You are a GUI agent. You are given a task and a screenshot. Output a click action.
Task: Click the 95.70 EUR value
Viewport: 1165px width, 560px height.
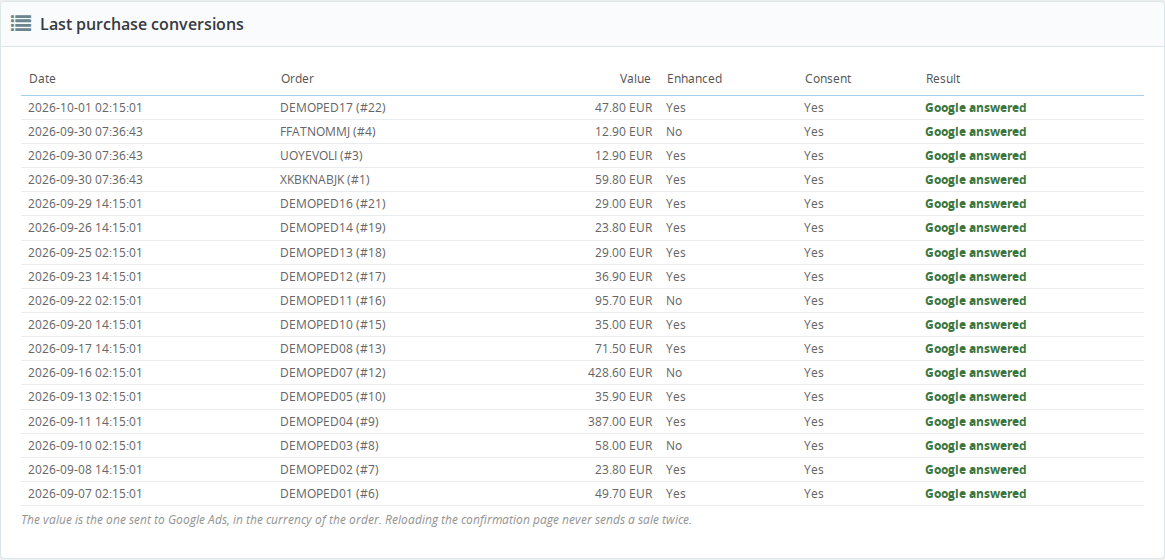click(x=623, y=301)
